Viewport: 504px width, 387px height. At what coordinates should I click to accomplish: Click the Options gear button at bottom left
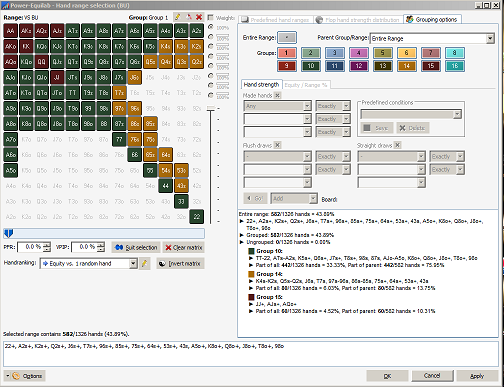(x=24, y=376)
